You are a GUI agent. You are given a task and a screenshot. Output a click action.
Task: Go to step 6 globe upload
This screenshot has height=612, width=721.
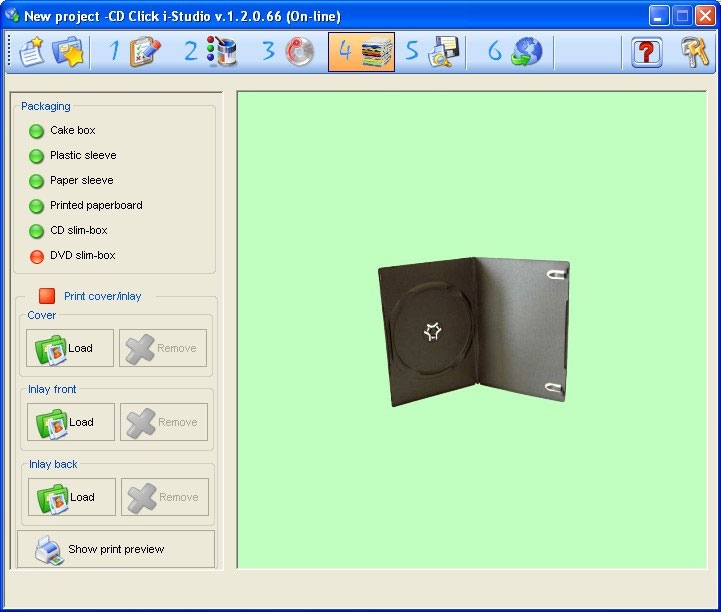click(515, 51)
